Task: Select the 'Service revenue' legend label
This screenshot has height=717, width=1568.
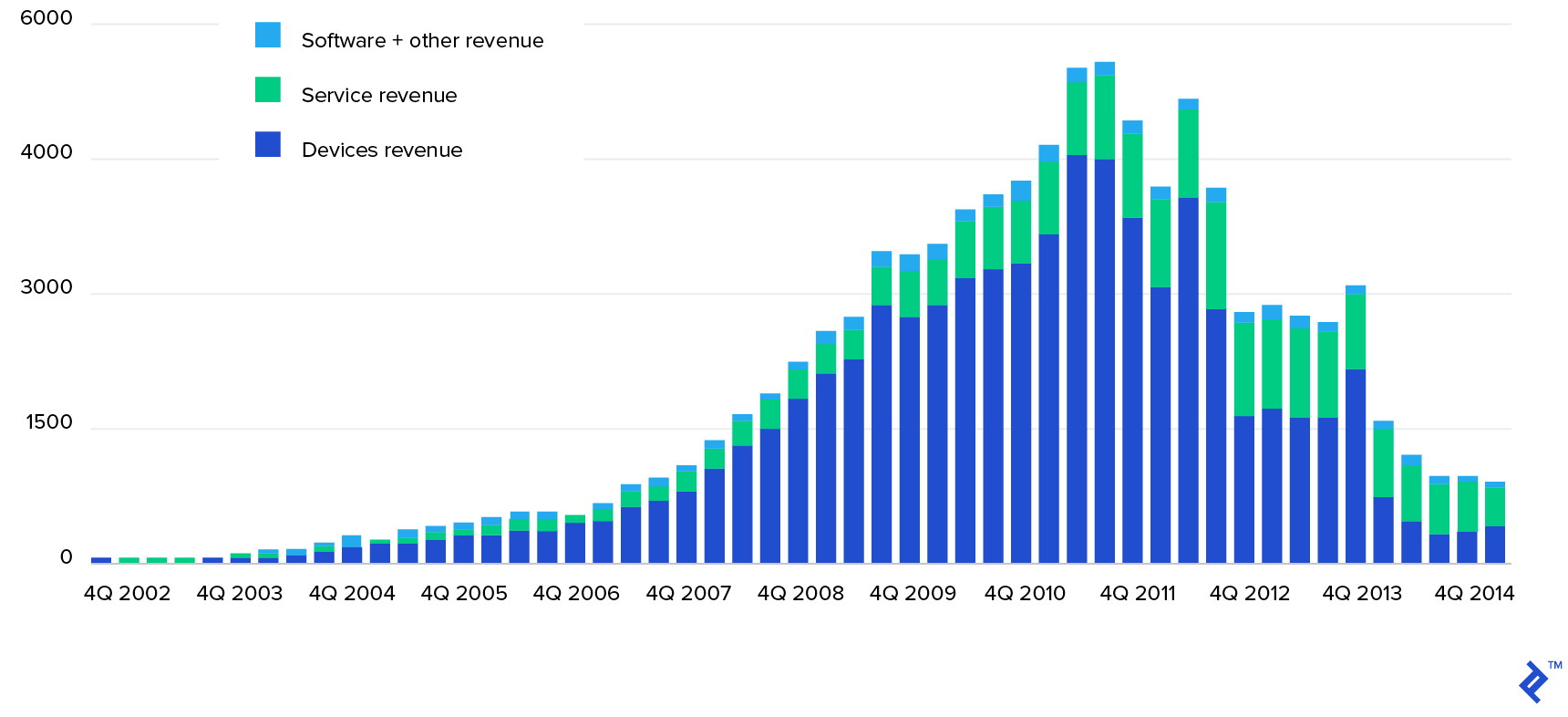Action: coord(379,95)
